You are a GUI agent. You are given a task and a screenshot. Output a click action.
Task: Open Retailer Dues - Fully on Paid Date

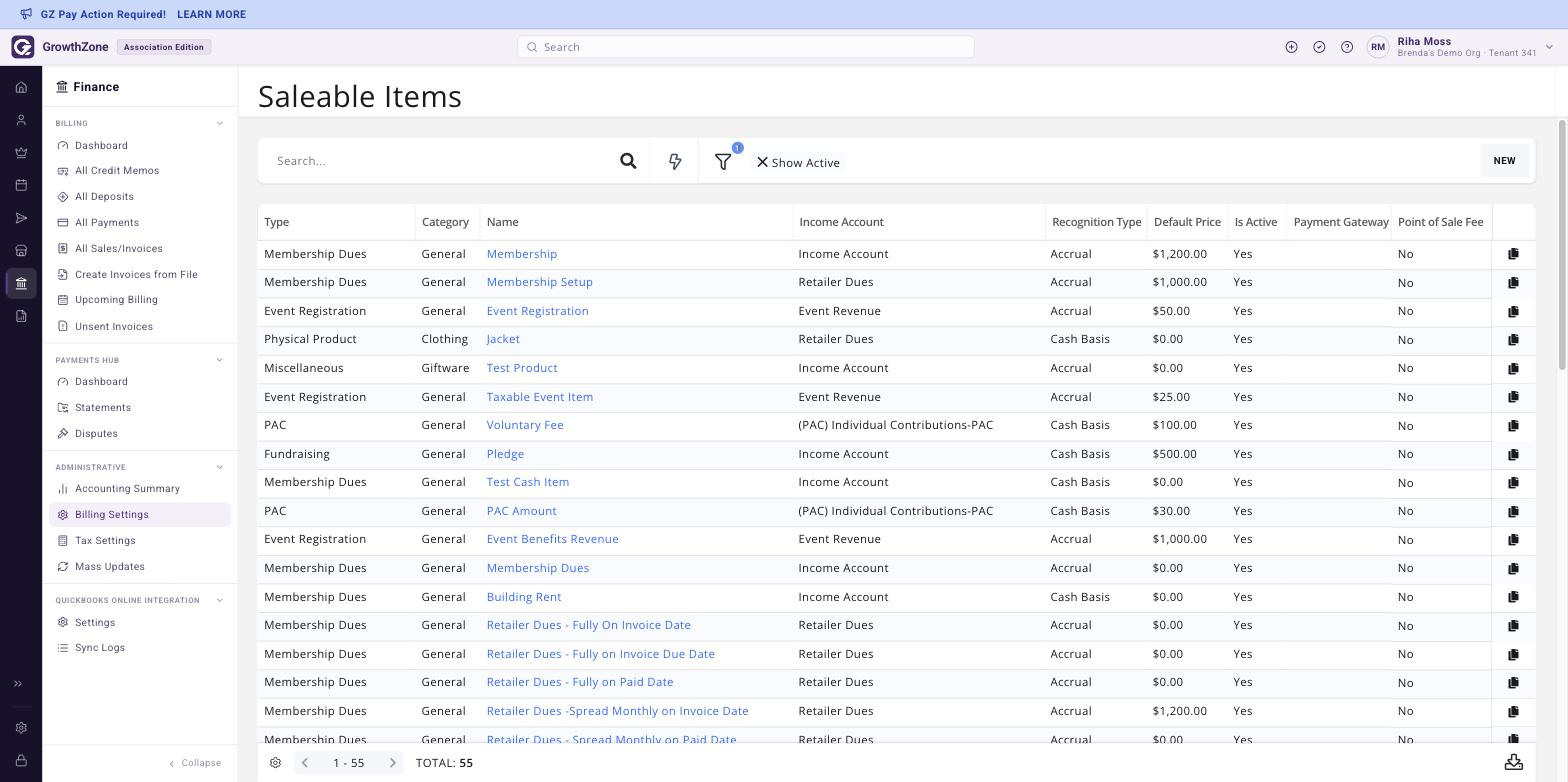tap(580, 682)
